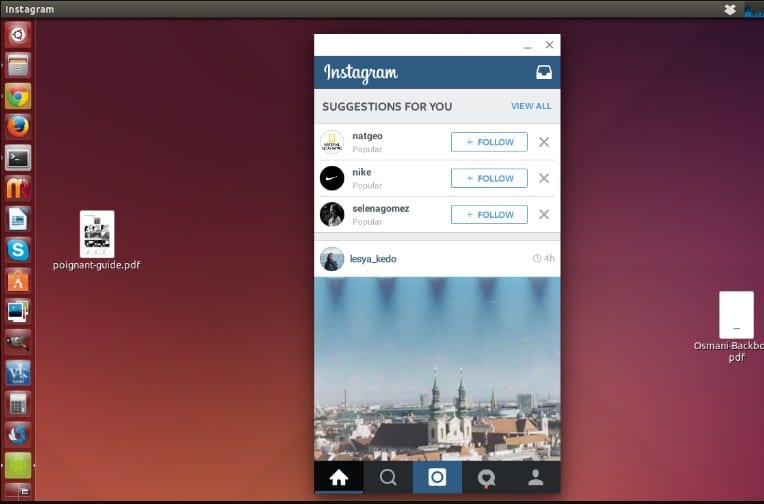Dismiss the natgeo suggestion
764x504 pixels.
click(544, 142)
